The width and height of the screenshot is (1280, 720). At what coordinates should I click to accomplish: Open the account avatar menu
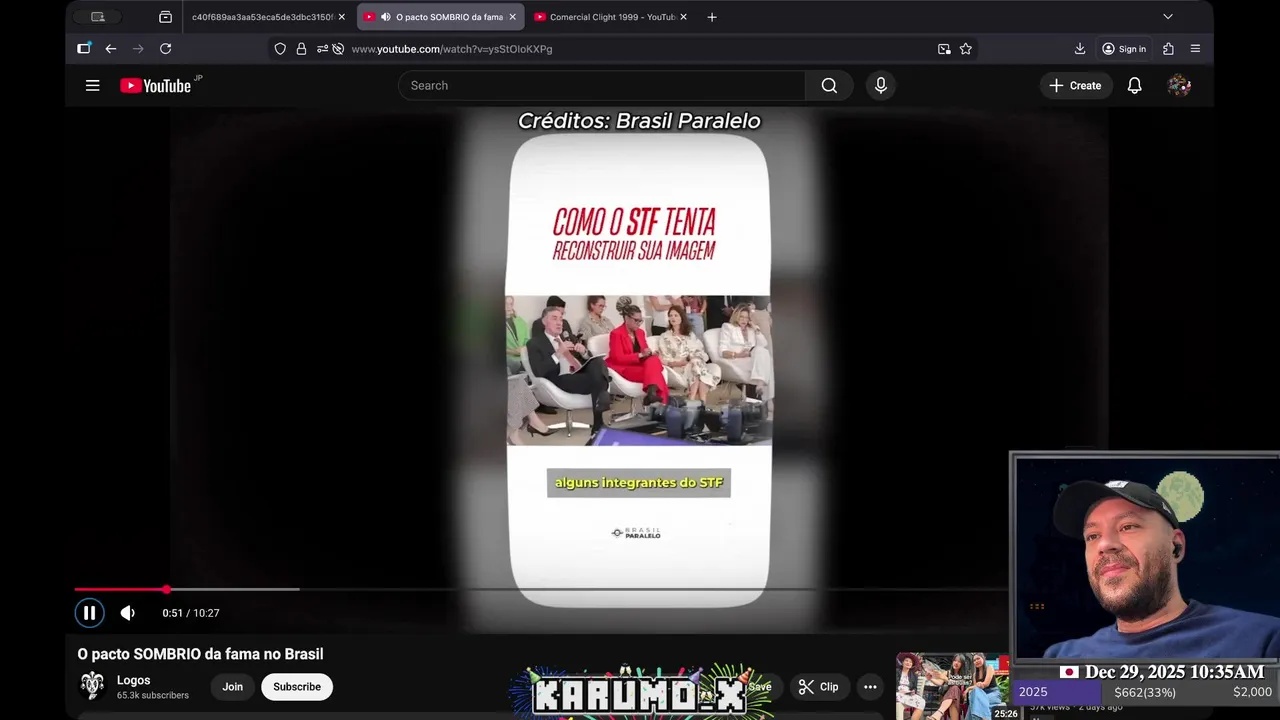pyautogui.click(x=1179, y=86)
